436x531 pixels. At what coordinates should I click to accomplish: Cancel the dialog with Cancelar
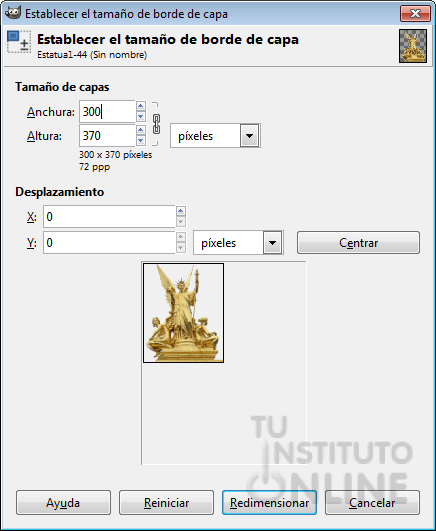(372, 503)
